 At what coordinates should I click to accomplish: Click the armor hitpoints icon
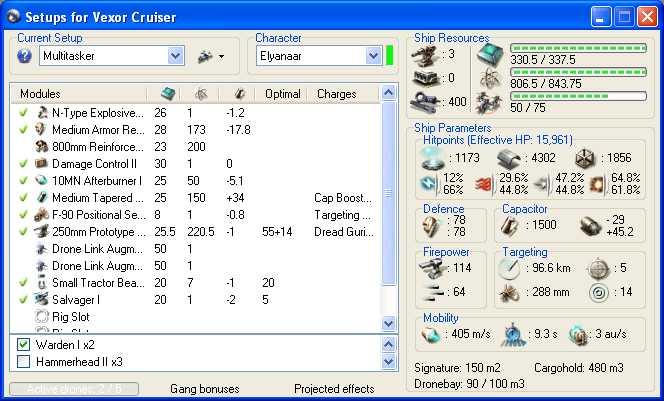(509, 159)
